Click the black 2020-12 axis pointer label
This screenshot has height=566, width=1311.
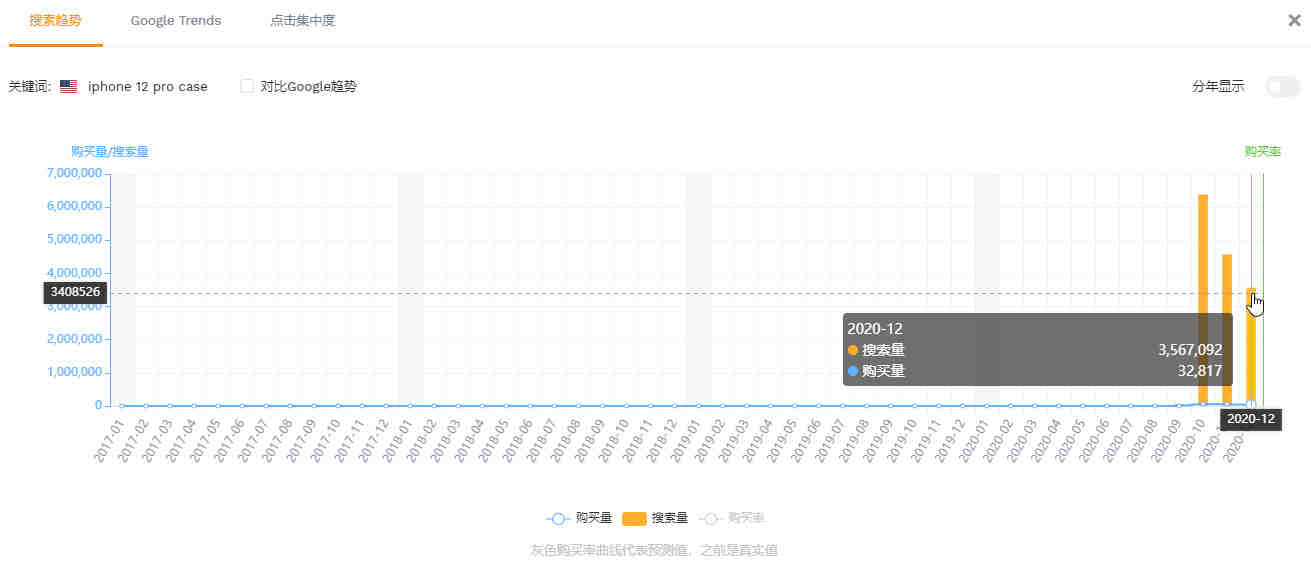point(1251,419)
